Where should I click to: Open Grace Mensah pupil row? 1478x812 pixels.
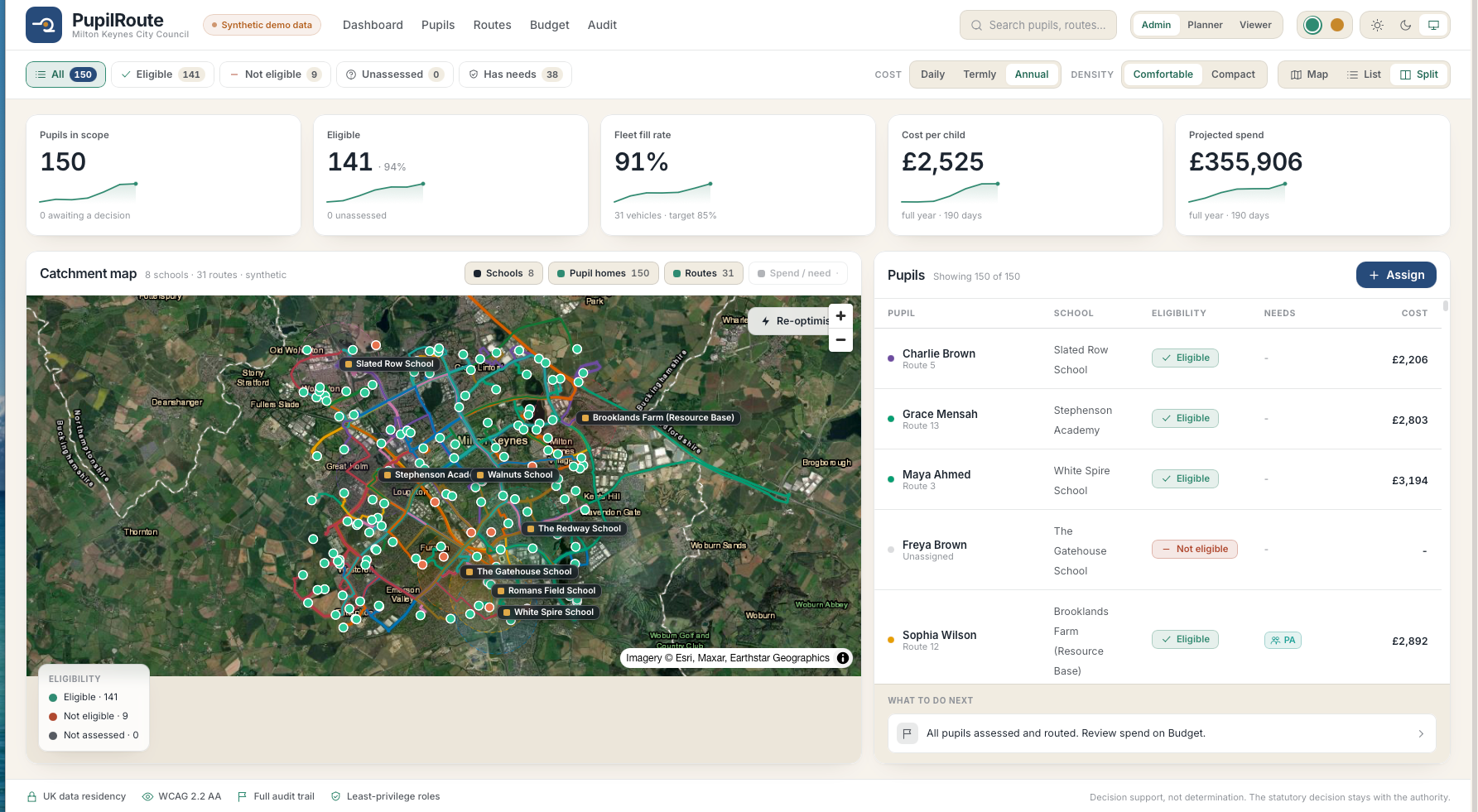click(1158, 419)
